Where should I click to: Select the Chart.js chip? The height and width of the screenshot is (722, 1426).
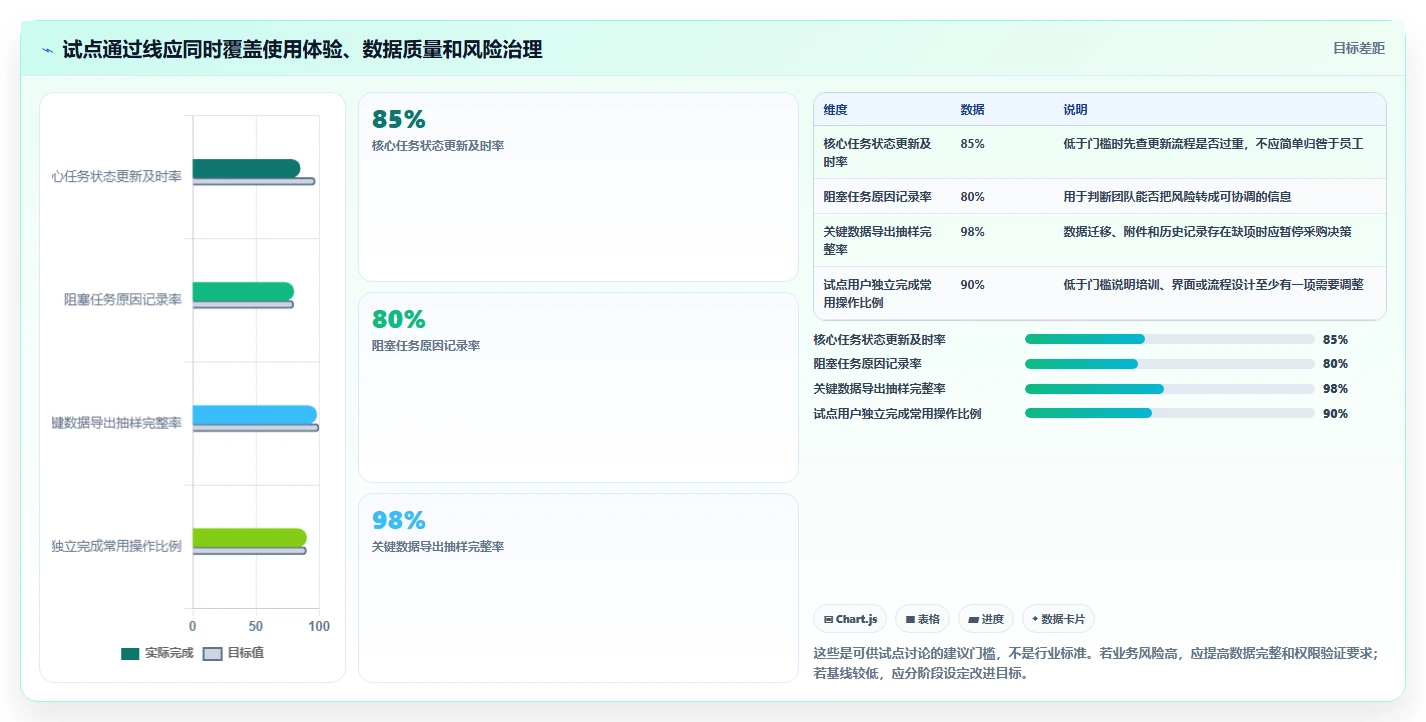coord(851,619)
